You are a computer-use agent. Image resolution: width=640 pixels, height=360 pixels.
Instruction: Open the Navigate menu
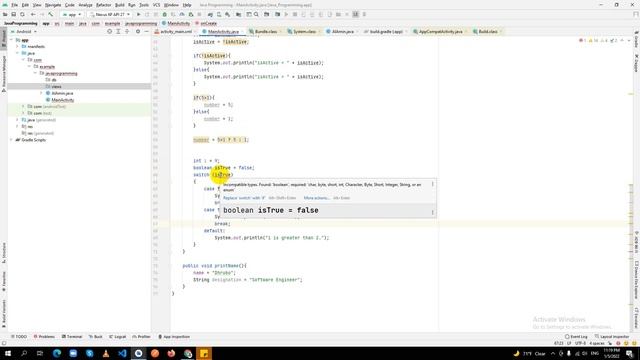tap(53, 5)
